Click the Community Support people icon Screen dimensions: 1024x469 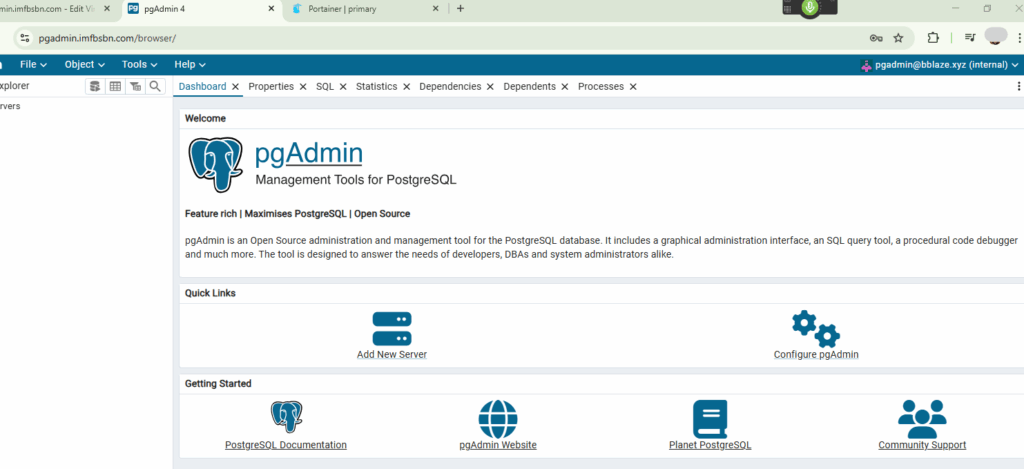coord(921,416)
